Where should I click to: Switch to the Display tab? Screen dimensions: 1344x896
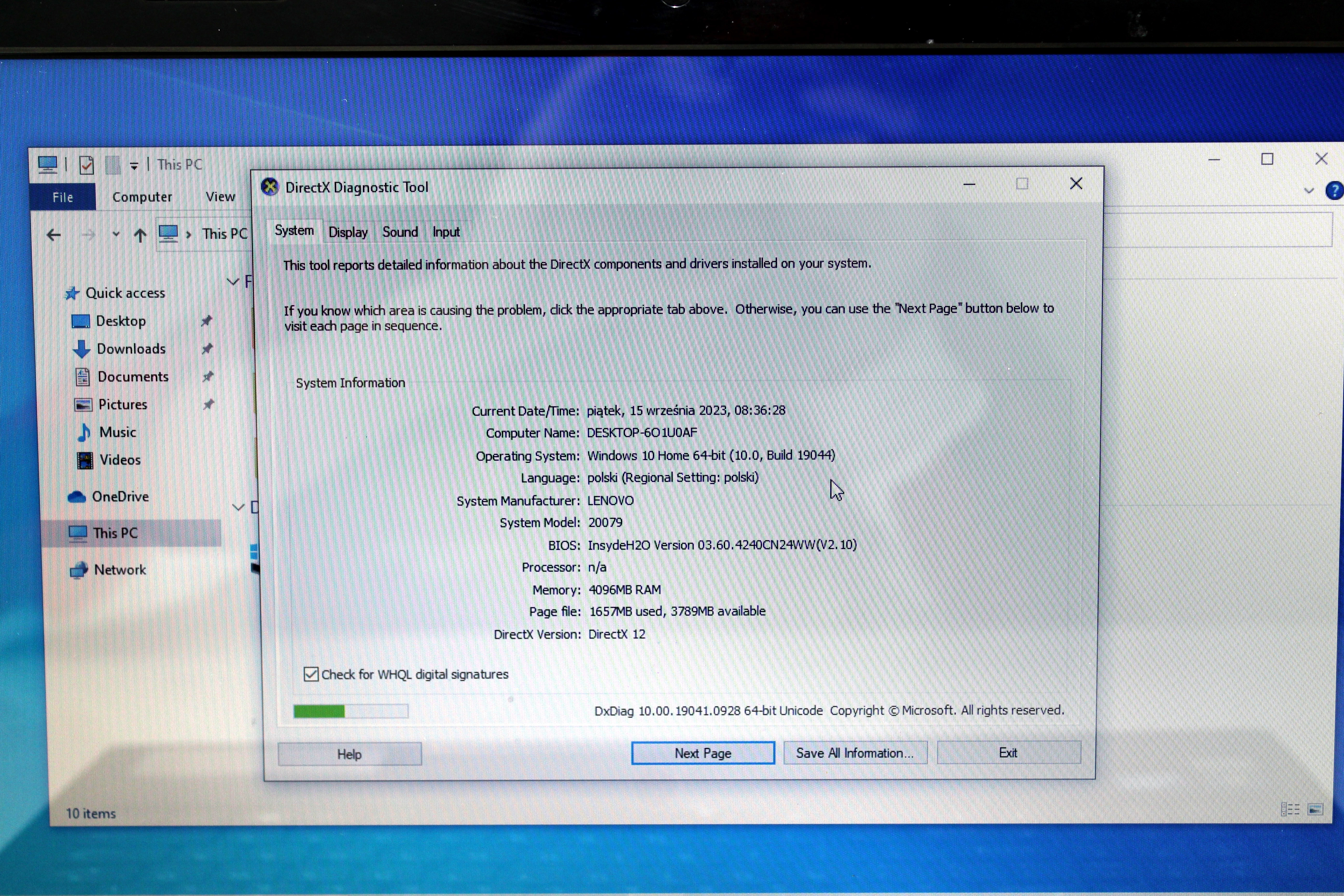pyautogui.click(x=348, y=232)
